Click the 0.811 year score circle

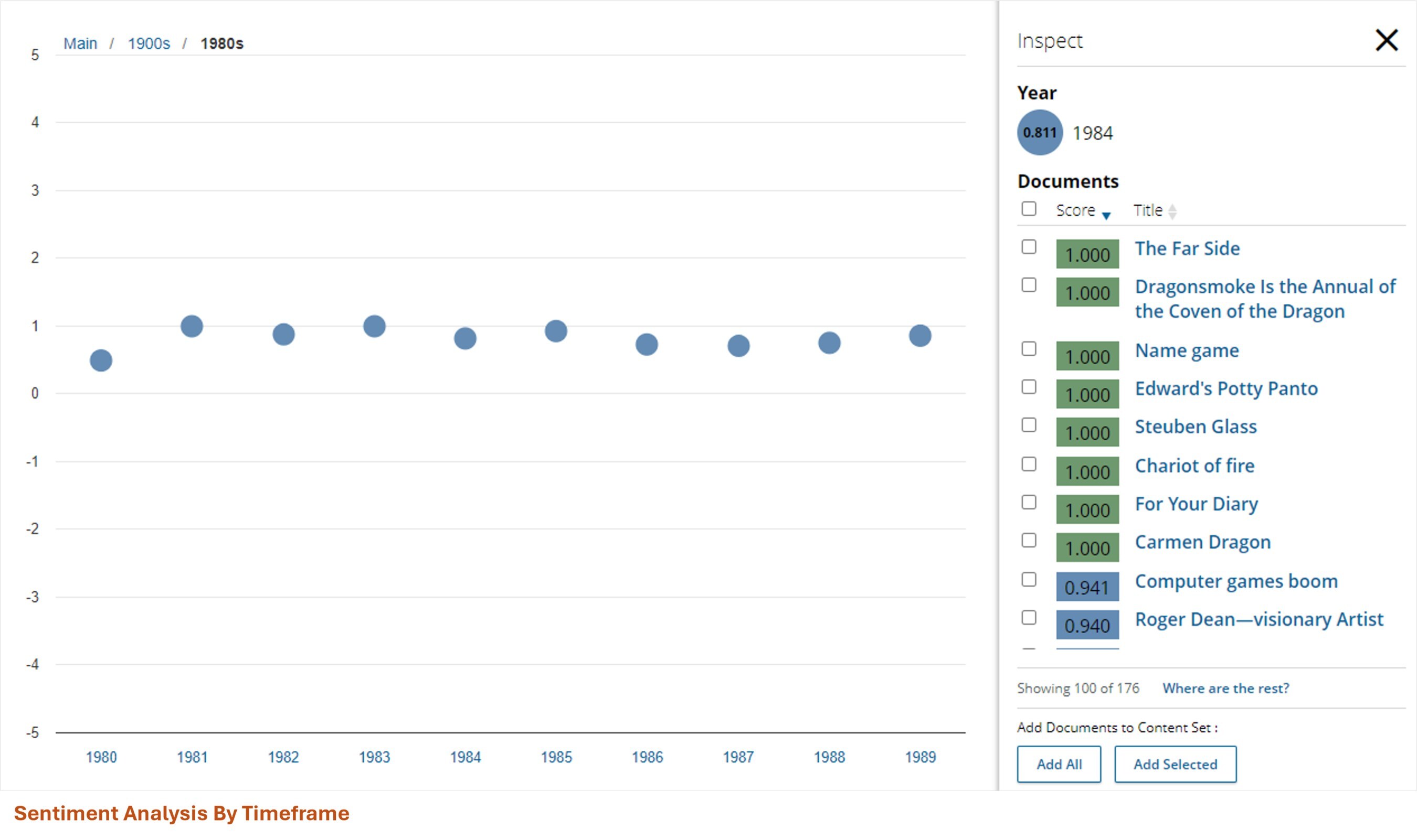pyautogui.click(x=1040, y=132)
